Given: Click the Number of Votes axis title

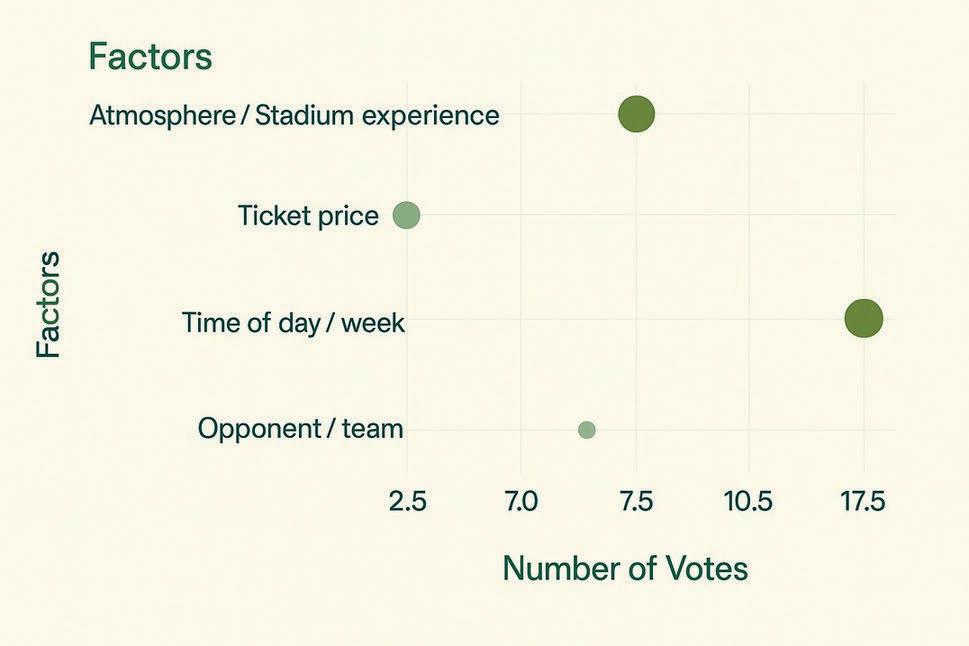Looking at the screenshot, I should (625, 568).
